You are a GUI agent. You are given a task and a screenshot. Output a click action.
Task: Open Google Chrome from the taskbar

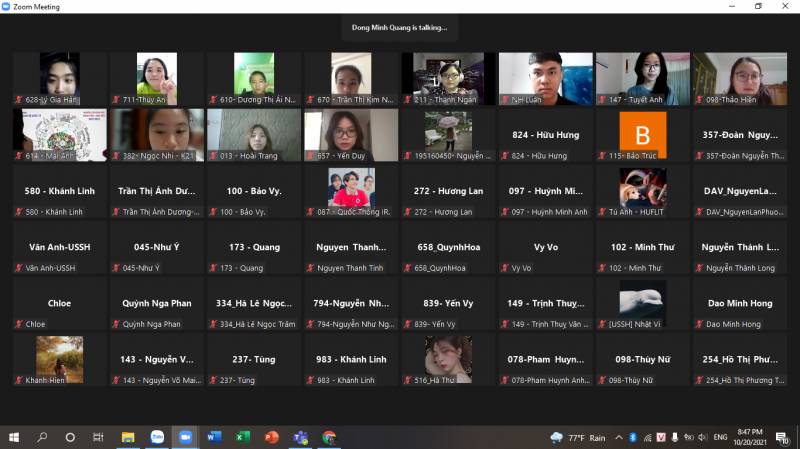point(328,437)
